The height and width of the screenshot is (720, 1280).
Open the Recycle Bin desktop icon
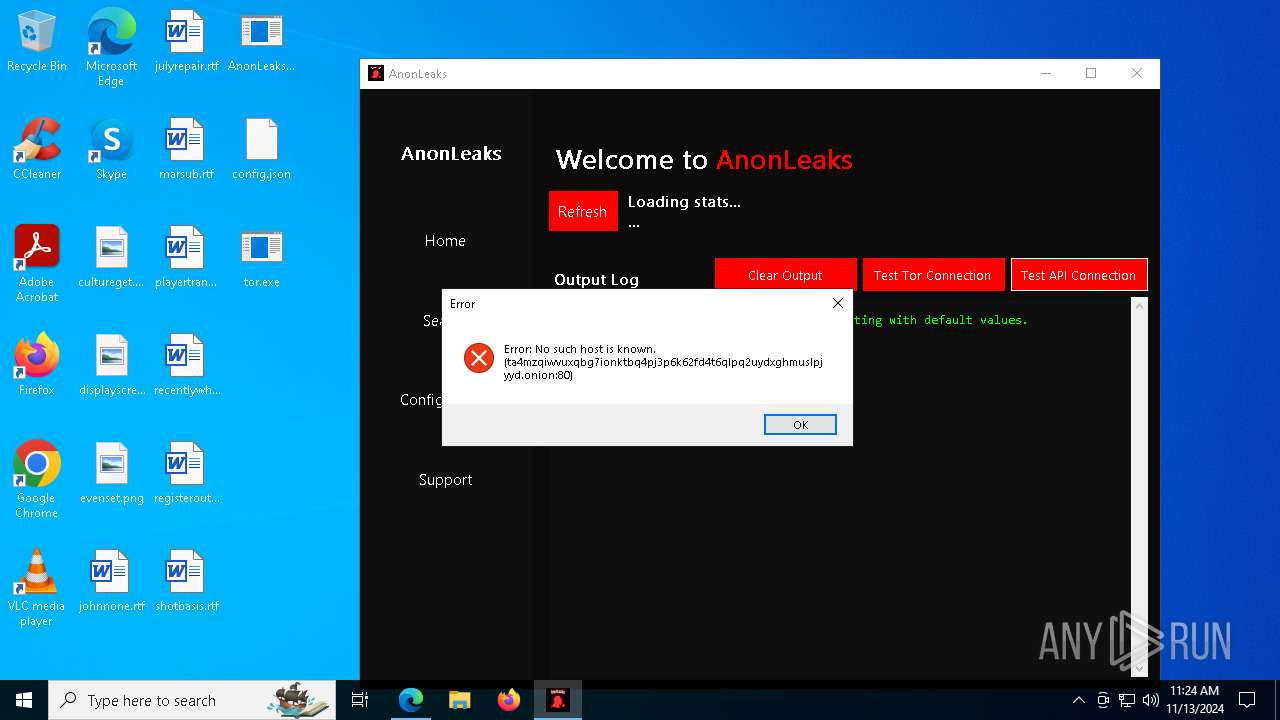click(x=37, y=42)
